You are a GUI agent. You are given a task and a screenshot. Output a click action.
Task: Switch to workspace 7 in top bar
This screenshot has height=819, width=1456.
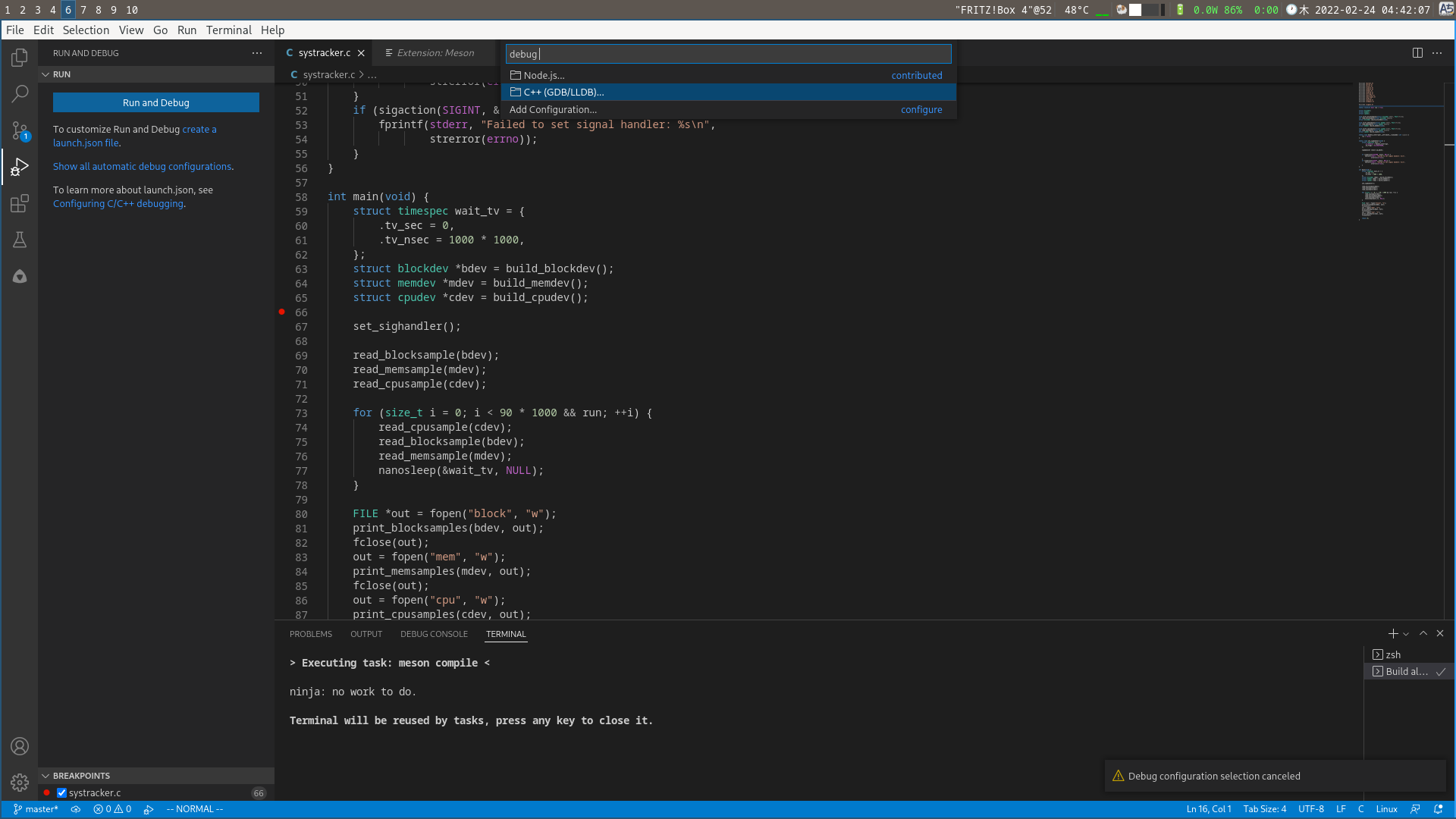(x=83, y=10)
